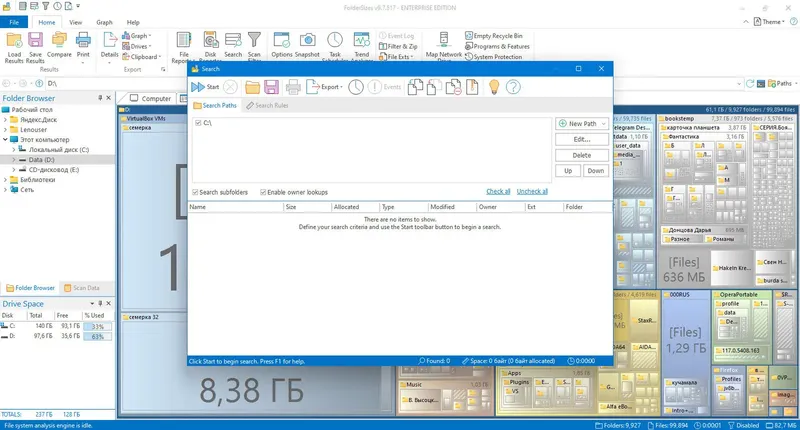The image size is (800, 430).
Task: Click the Delete button in Search dialog
Action: [x=582, y=155]
